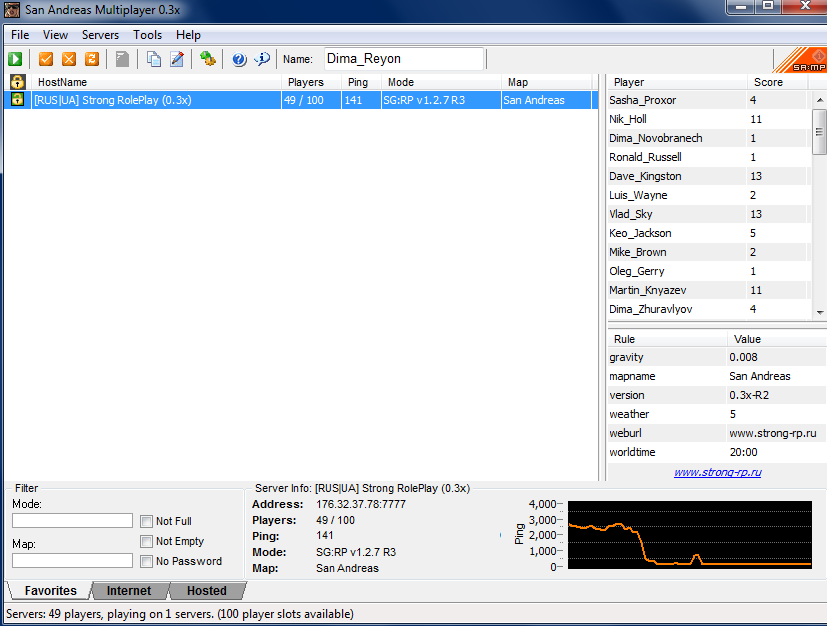
Task: Click the About info bubble icon
Action: tap(262, 59)
